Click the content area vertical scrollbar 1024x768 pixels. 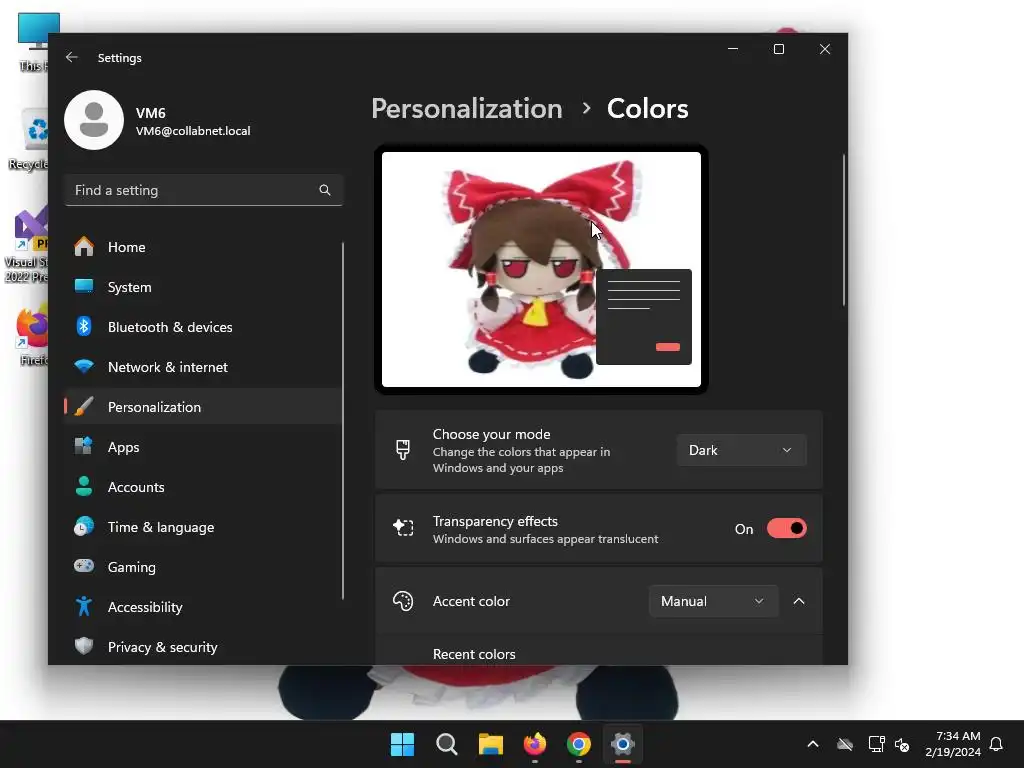tap(844, 230)
